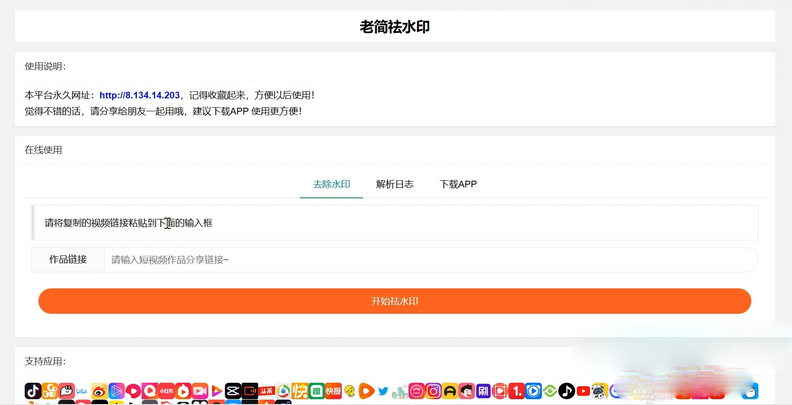Click the Instagram camera icon

[433, 391]
